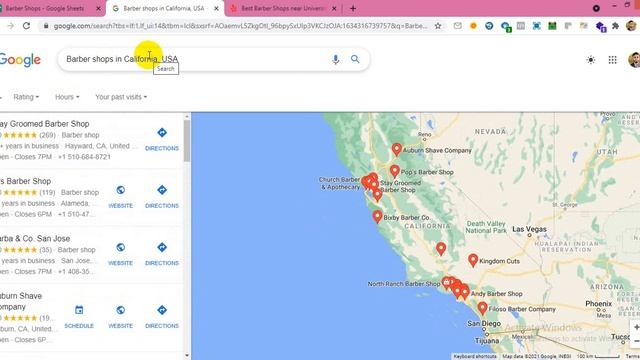The image size is (640, 360).
Task: Click the Death Valley National Park label
Action: coord(486,227)
